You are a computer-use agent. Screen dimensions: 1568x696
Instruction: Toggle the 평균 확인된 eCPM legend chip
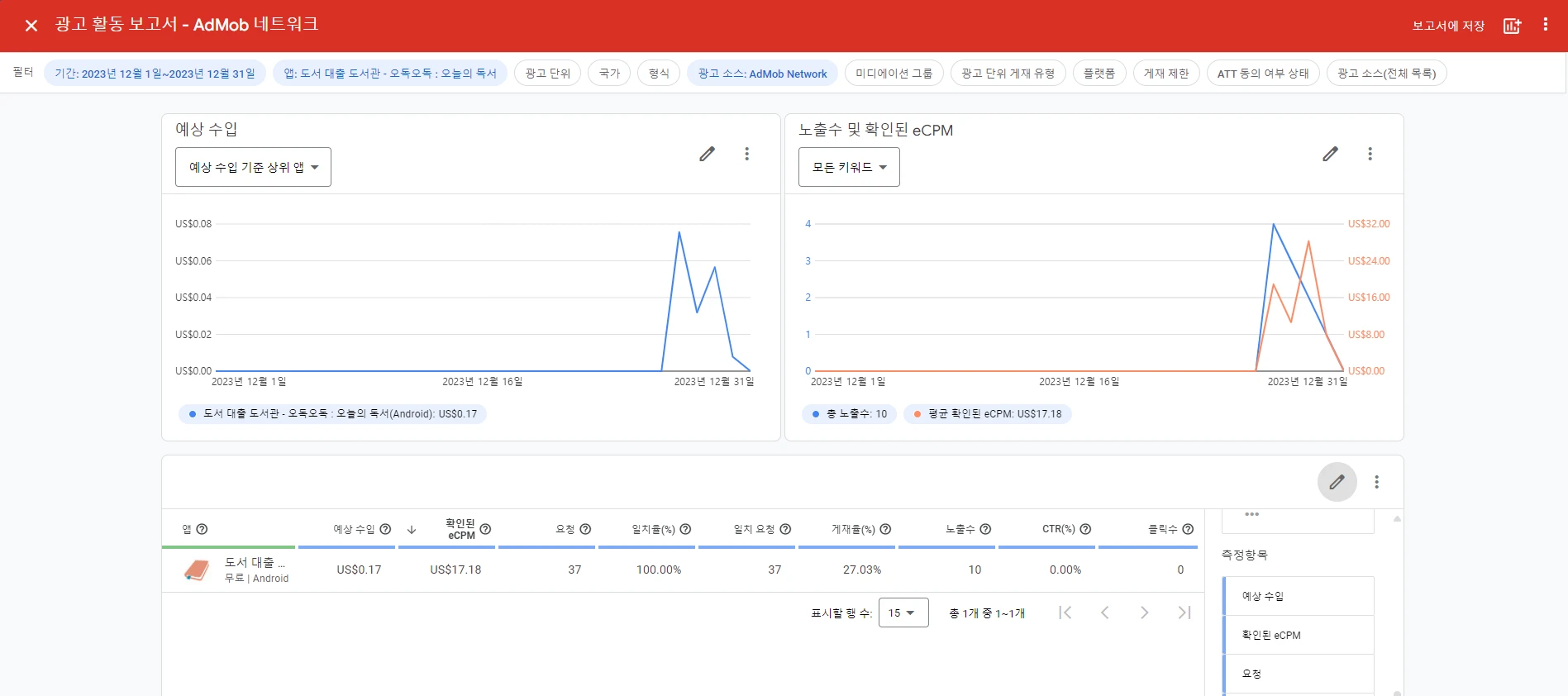[x=987, y=414]
